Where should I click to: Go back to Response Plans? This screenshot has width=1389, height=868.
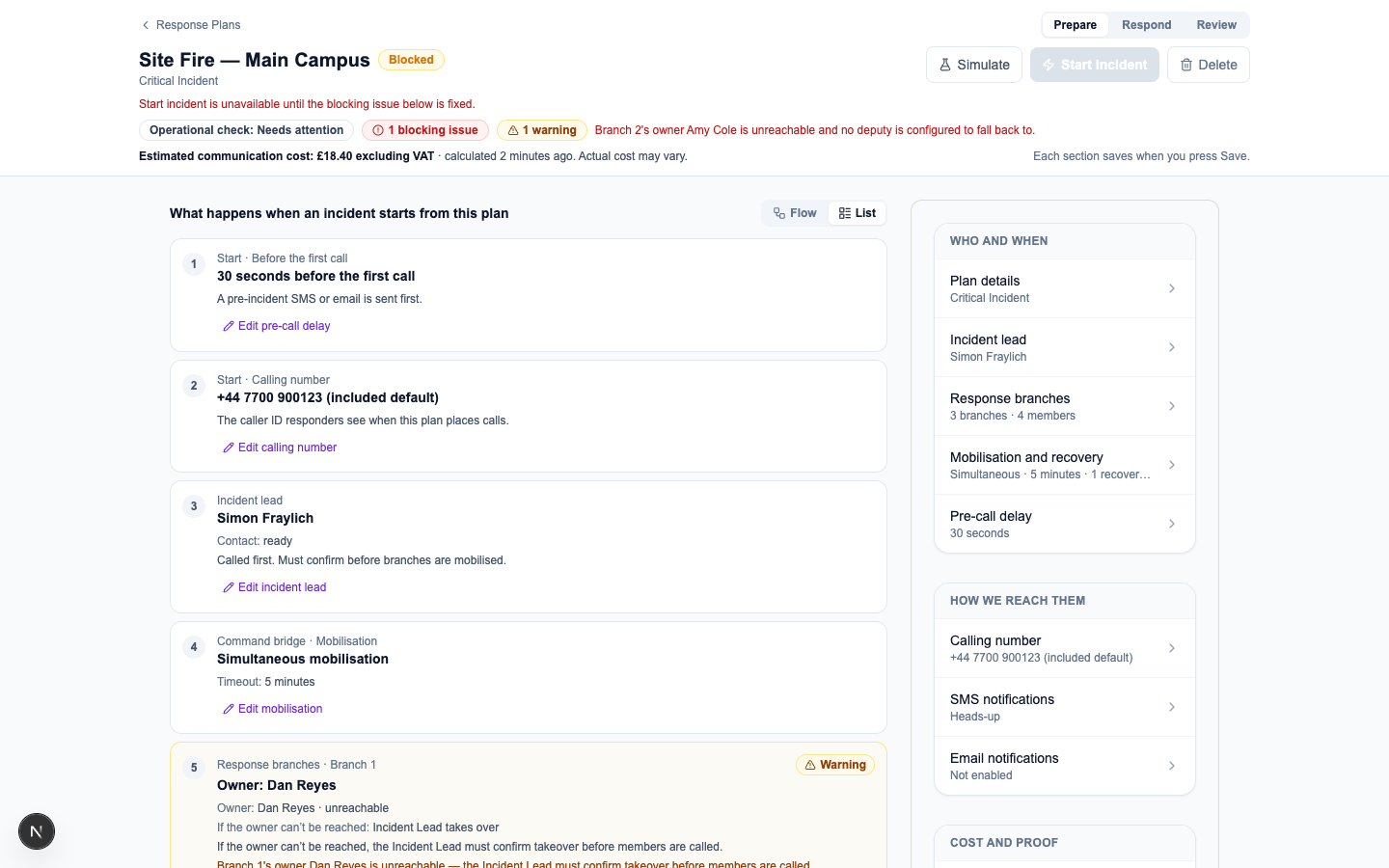tap(191, 25)
